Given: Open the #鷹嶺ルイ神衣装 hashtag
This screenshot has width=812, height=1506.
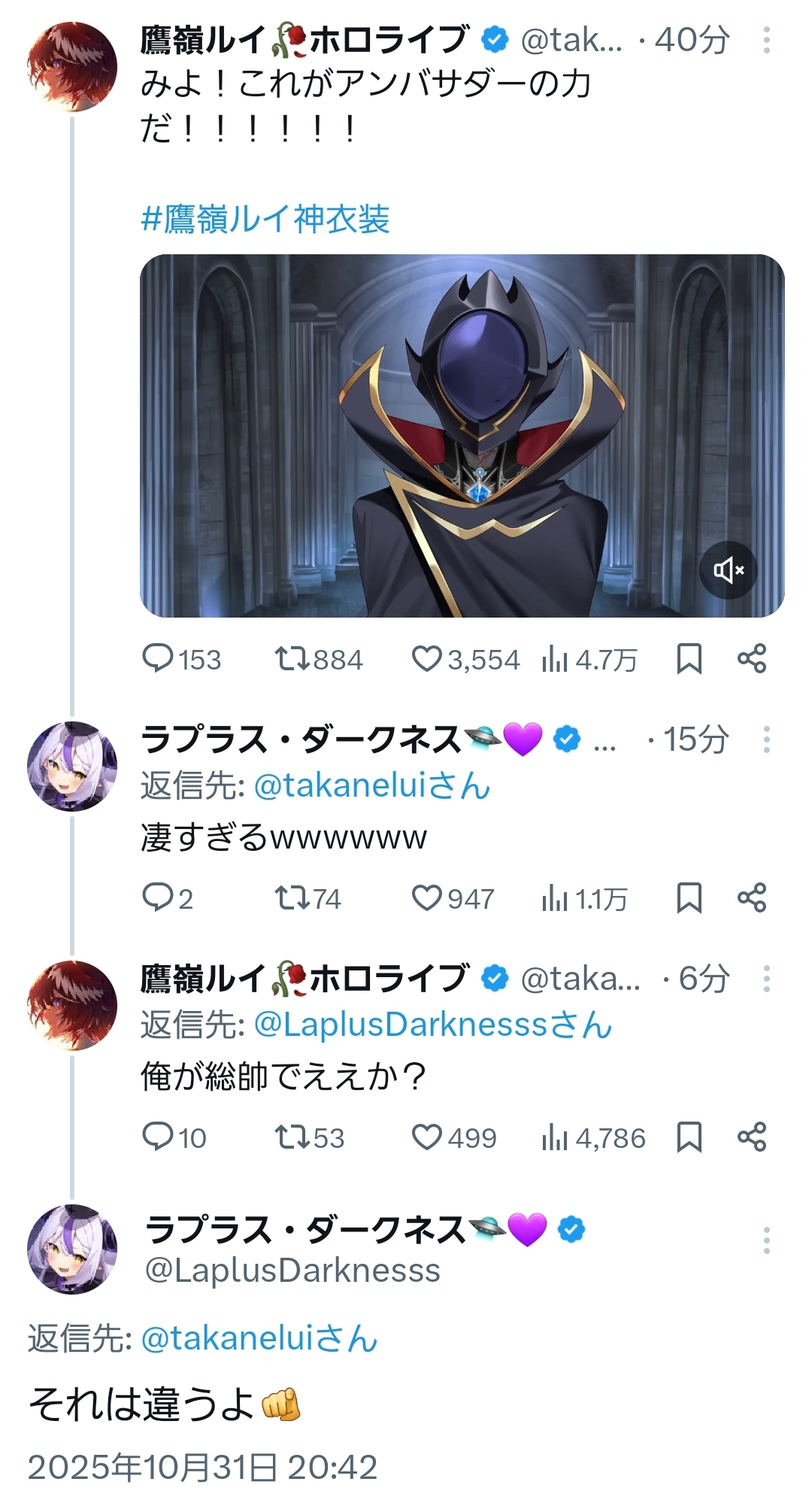Looking at the screenshot, I should [265, 220].
